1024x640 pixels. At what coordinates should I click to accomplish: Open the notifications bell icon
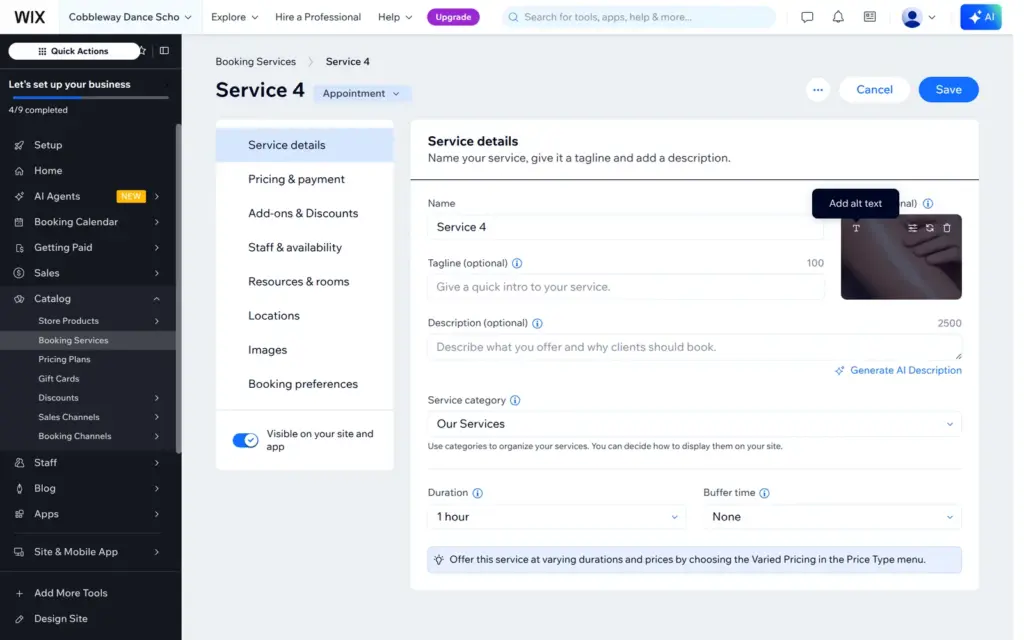838,17
